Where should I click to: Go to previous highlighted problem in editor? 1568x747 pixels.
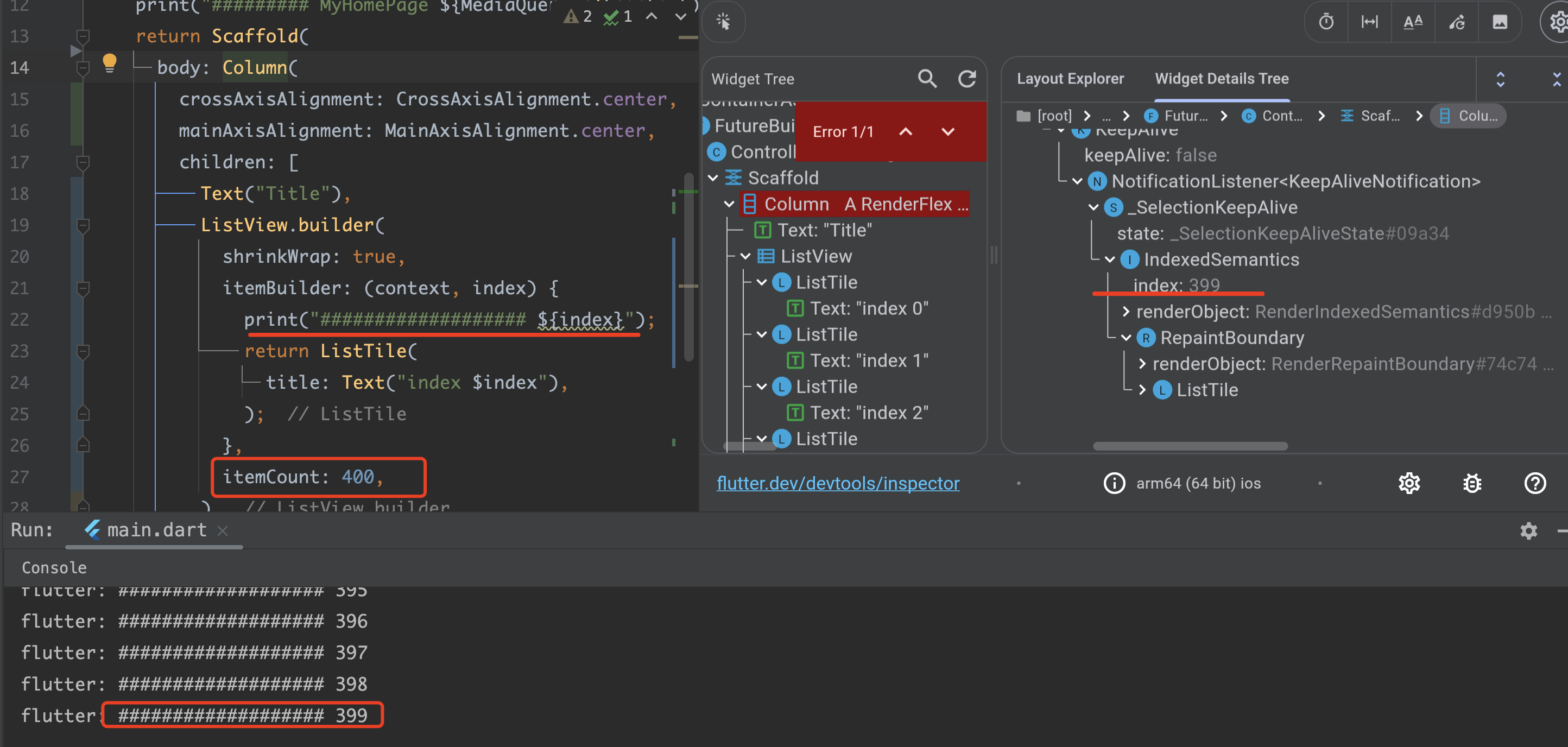click(652, 16)
